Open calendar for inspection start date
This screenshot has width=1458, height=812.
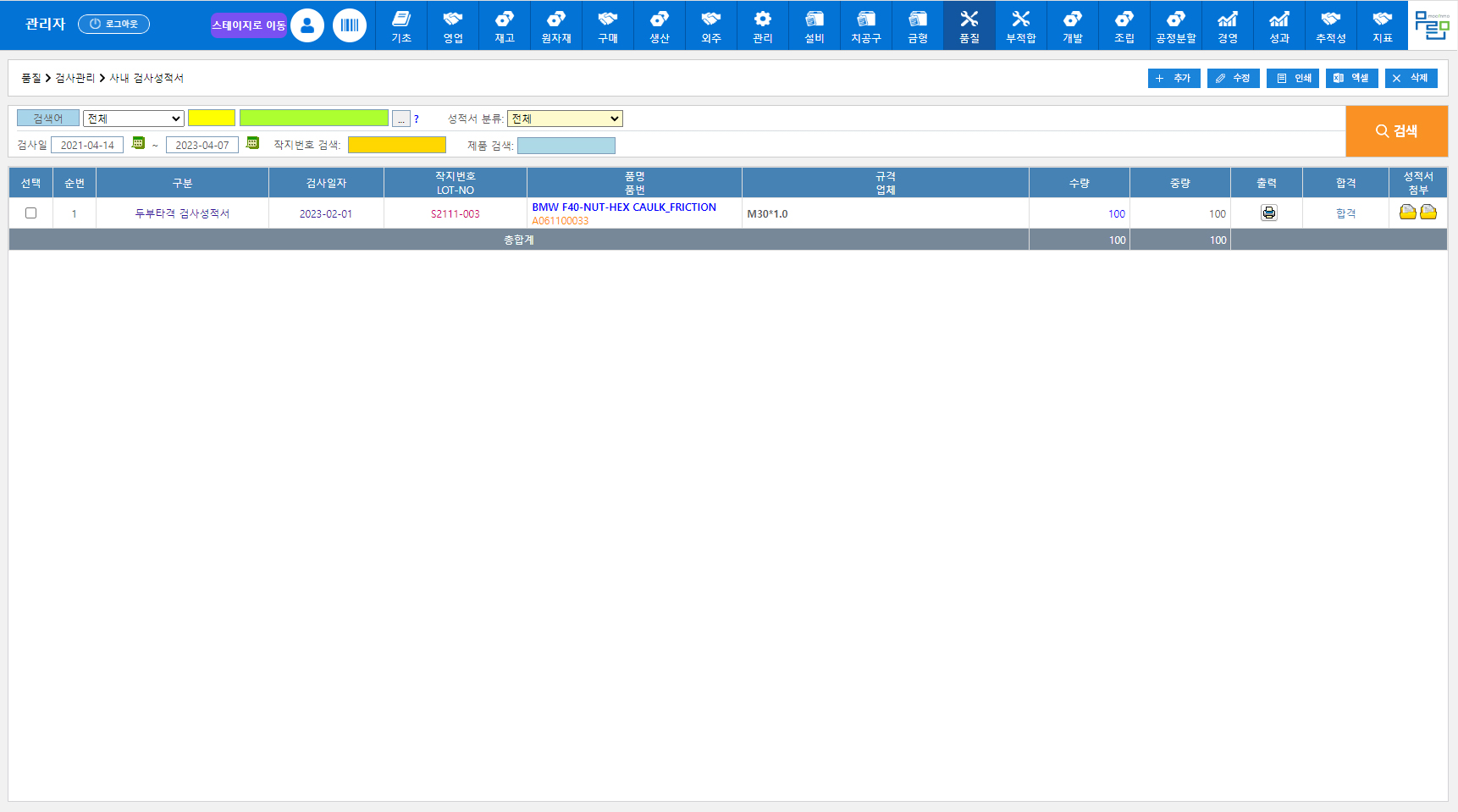[139, 144]
